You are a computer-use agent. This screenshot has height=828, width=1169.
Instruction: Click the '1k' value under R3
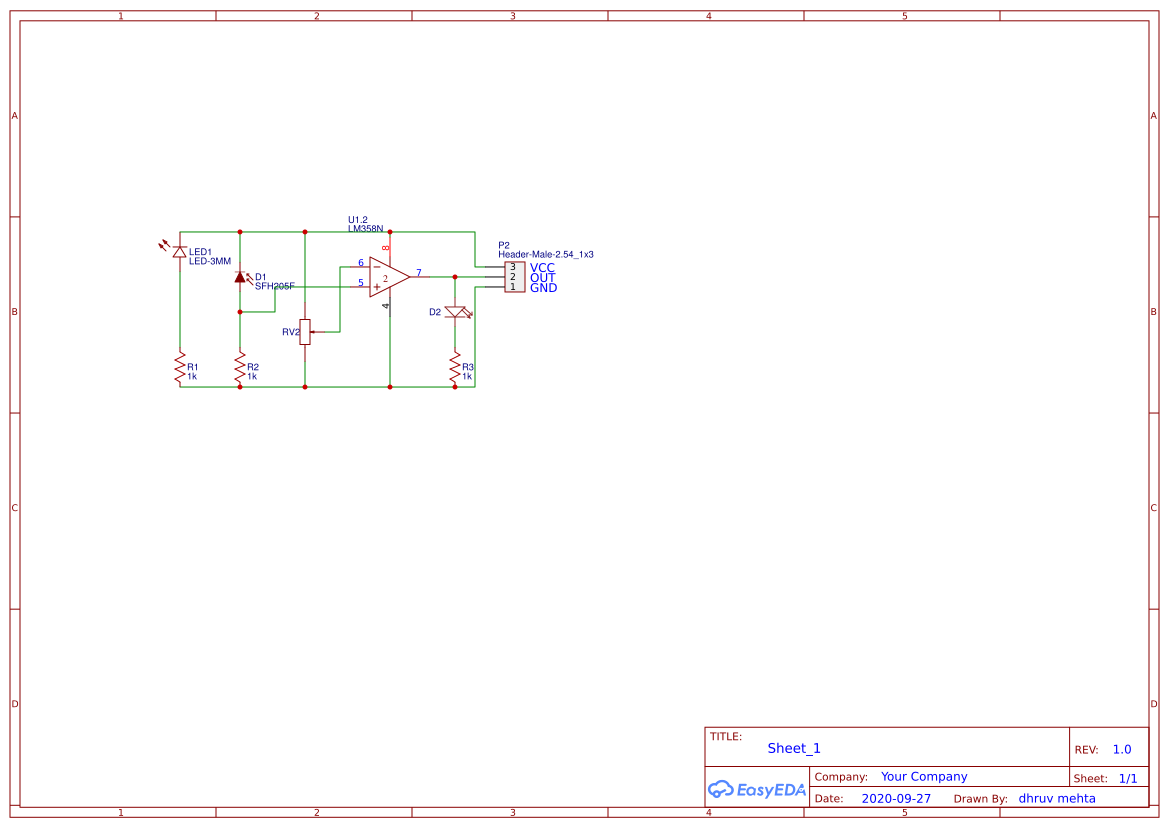click(x=467, y=376)
